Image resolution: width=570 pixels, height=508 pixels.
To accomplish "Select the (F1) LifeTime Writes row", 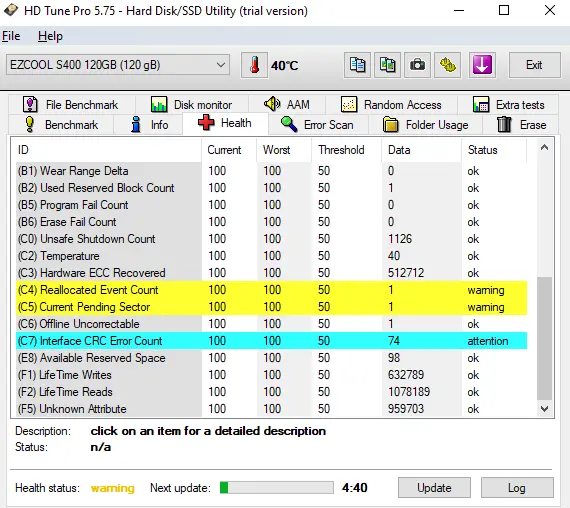I will [x=272, y=375].
